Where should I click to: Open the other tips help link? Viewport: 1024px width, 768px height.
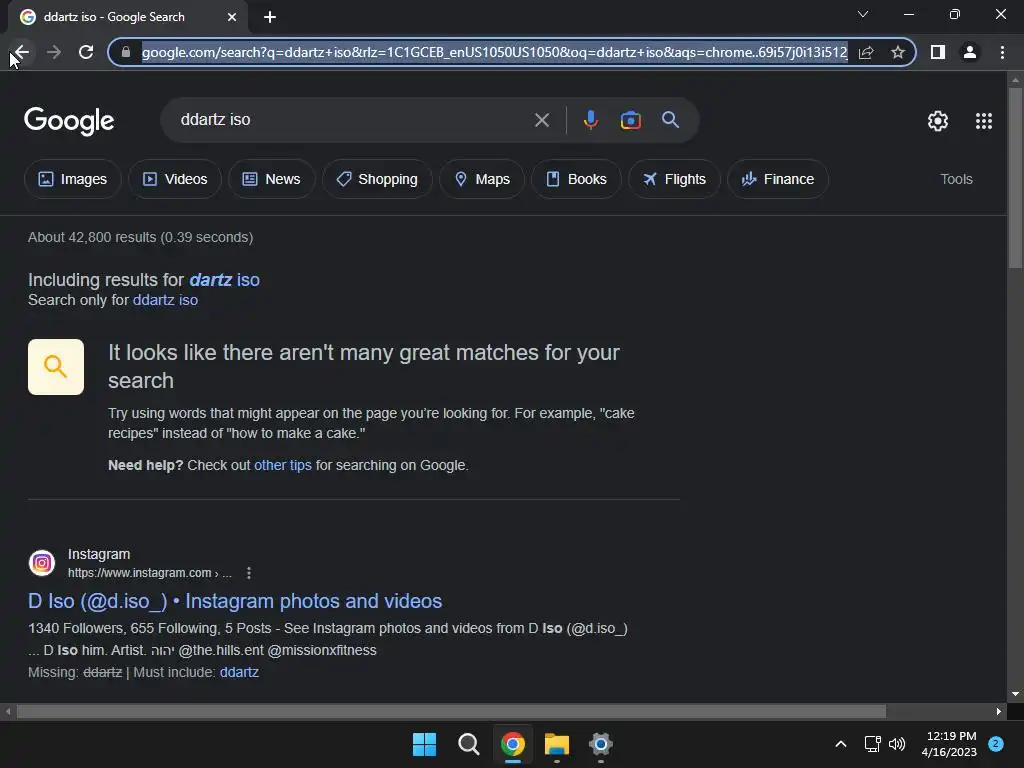coord(283,465)
